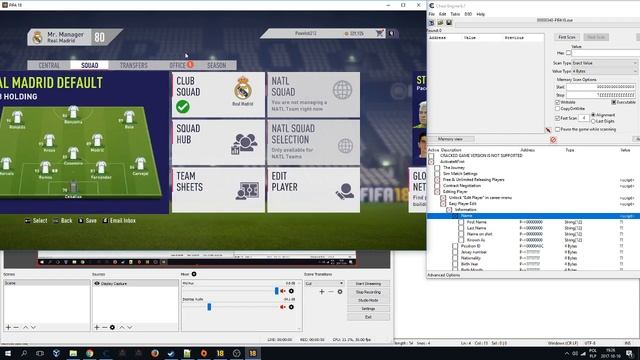Screen dimensions: 640x360
Task: Click the First Scan button
Action: point(567,37)
